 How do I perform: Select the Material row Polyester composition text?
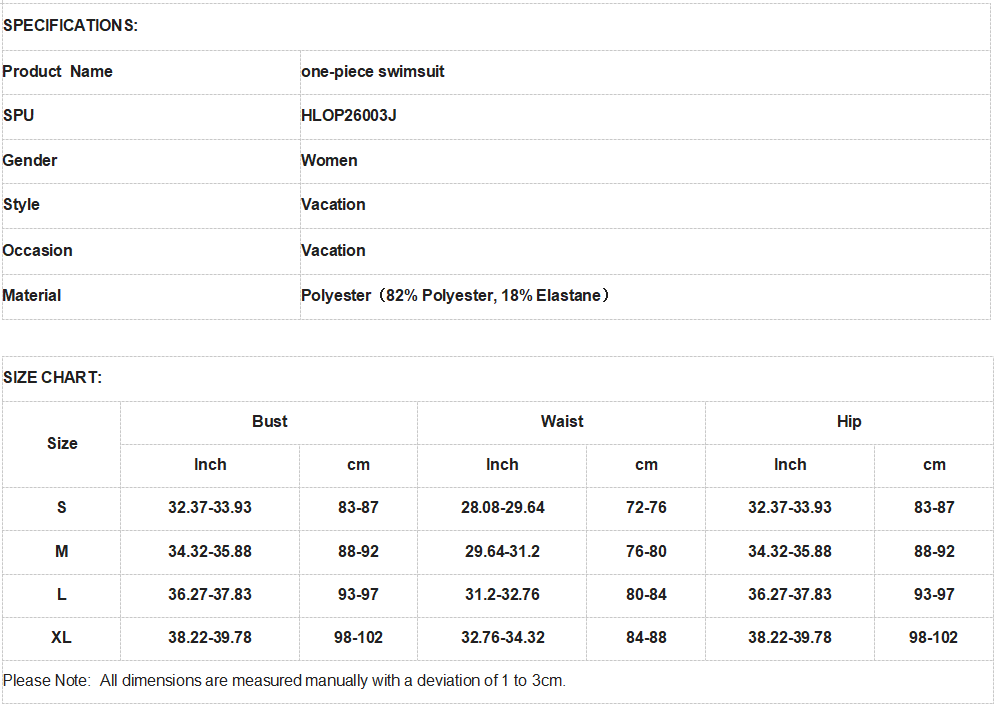pos(455,295)
